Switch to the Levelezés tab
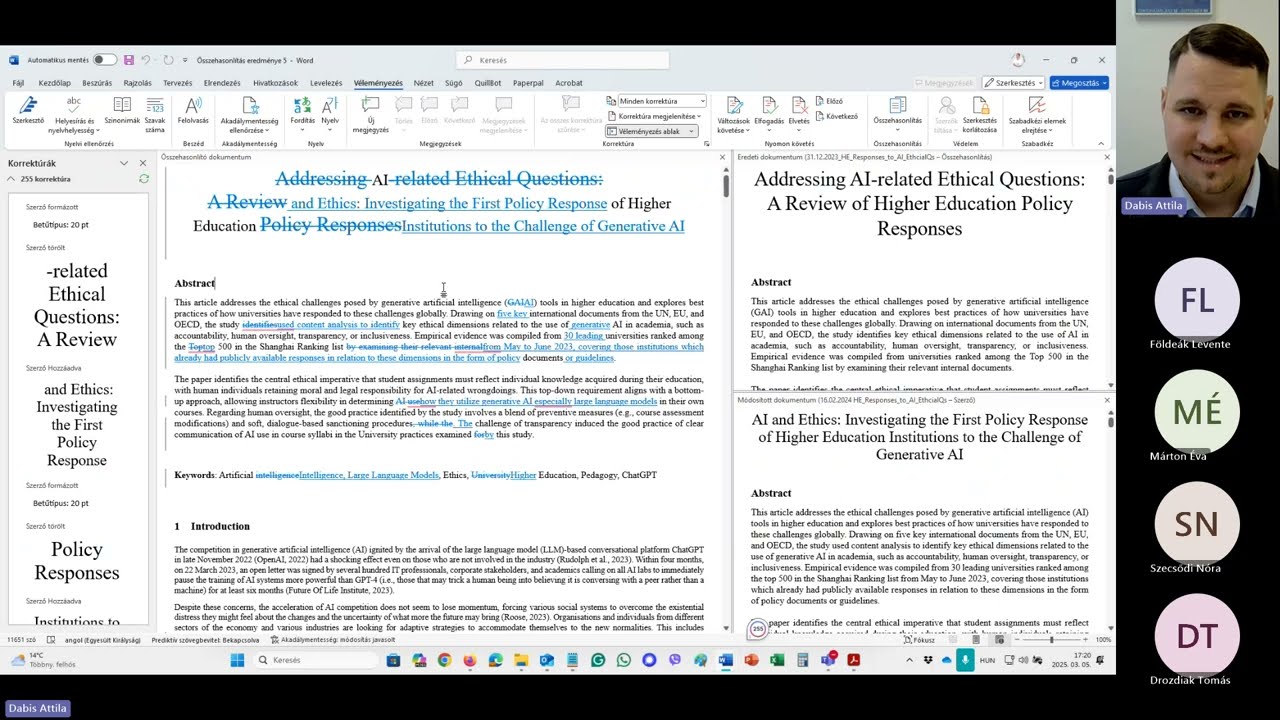This screenshot has width=1280, height=720. click(326, 83)
